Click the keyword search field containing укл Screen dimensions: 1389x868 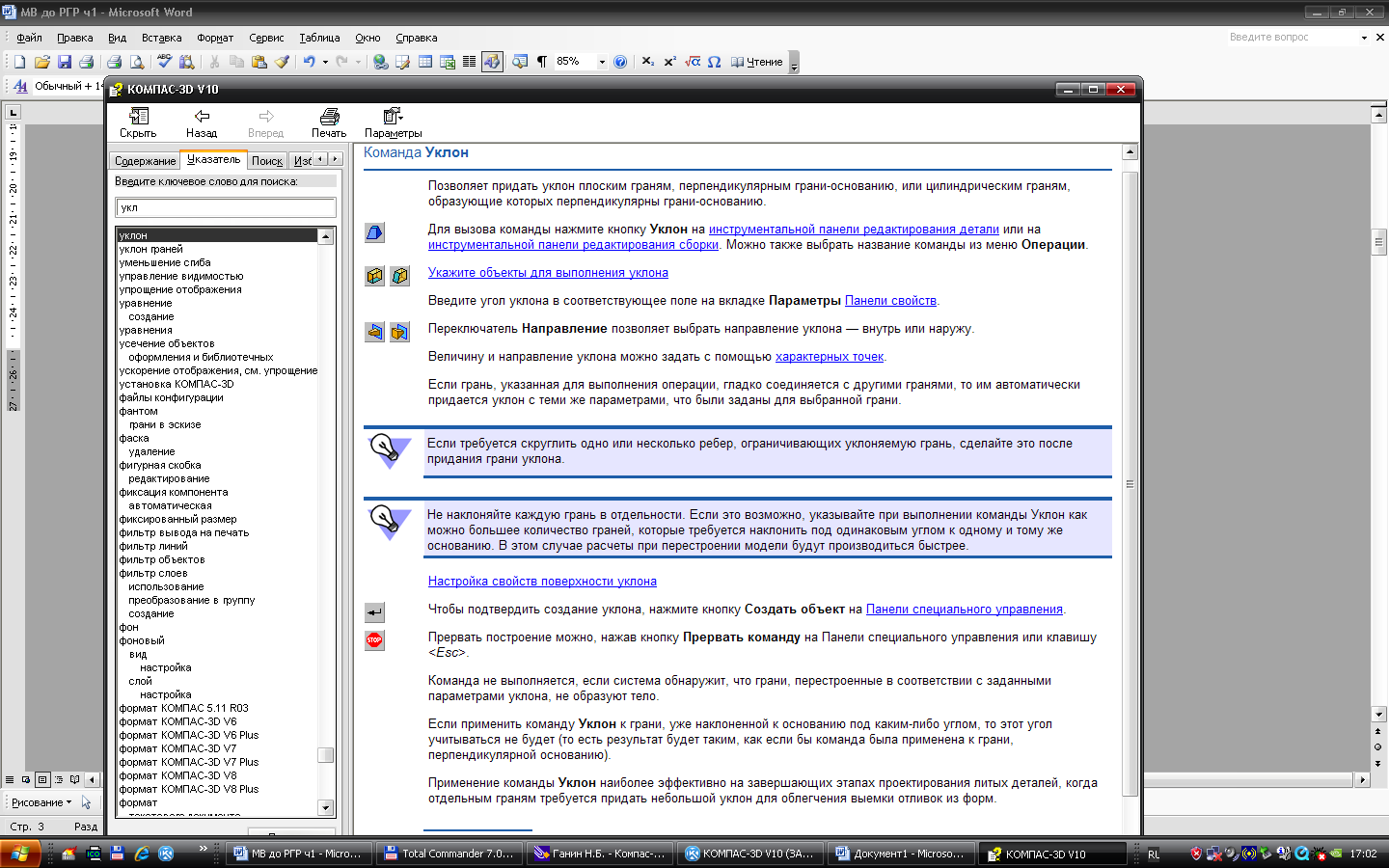click(226, 207)
